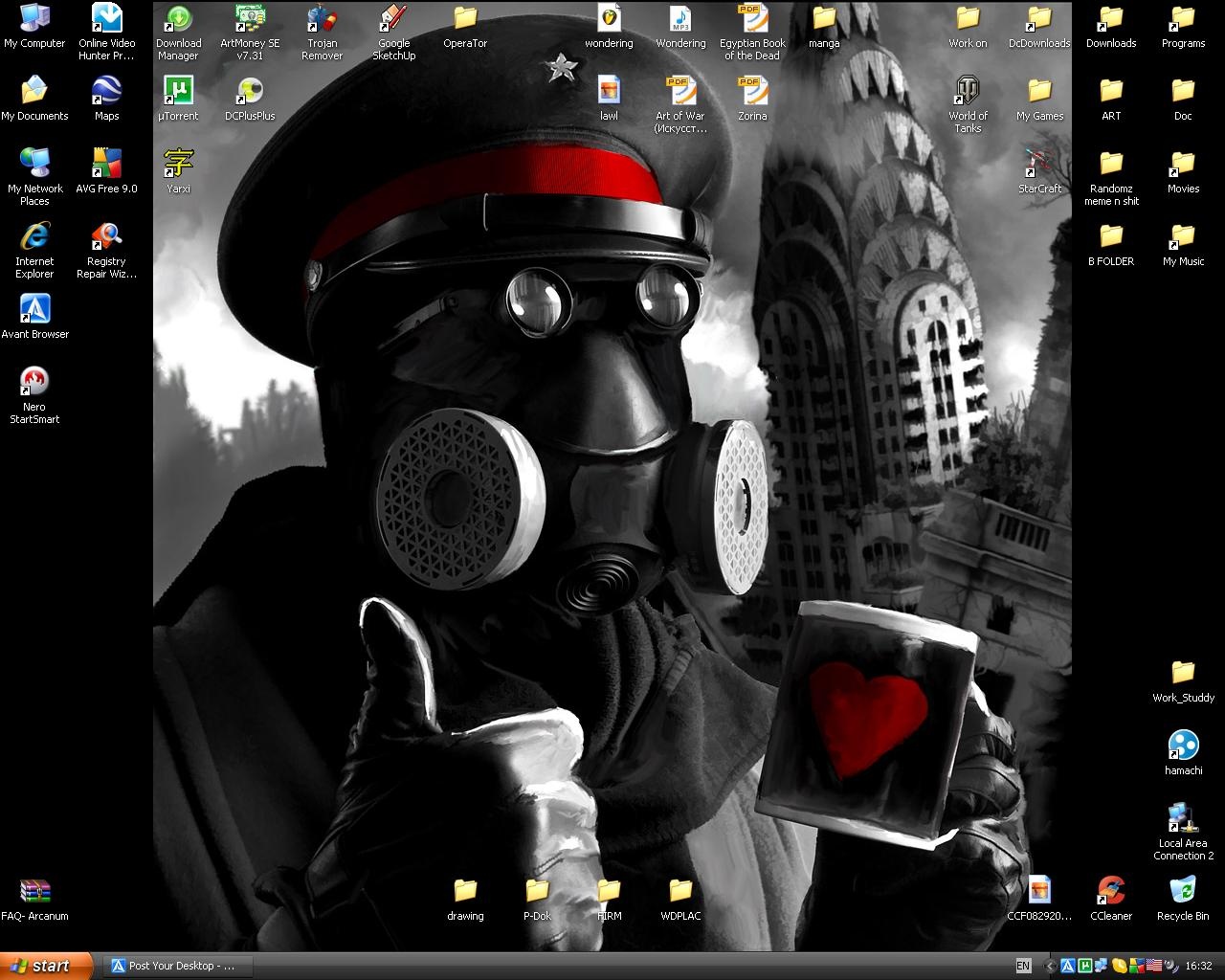
Task: Open the manga folder
Action: pos(824,27)
